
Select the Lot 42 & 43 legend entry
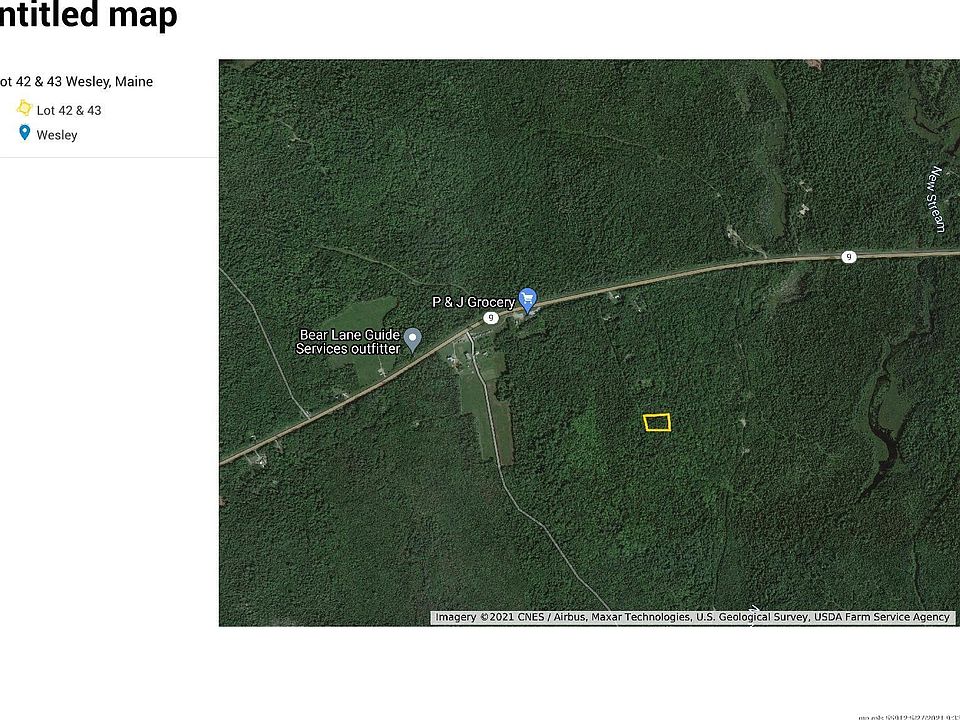pyautogui.click(x=69, y=110)
